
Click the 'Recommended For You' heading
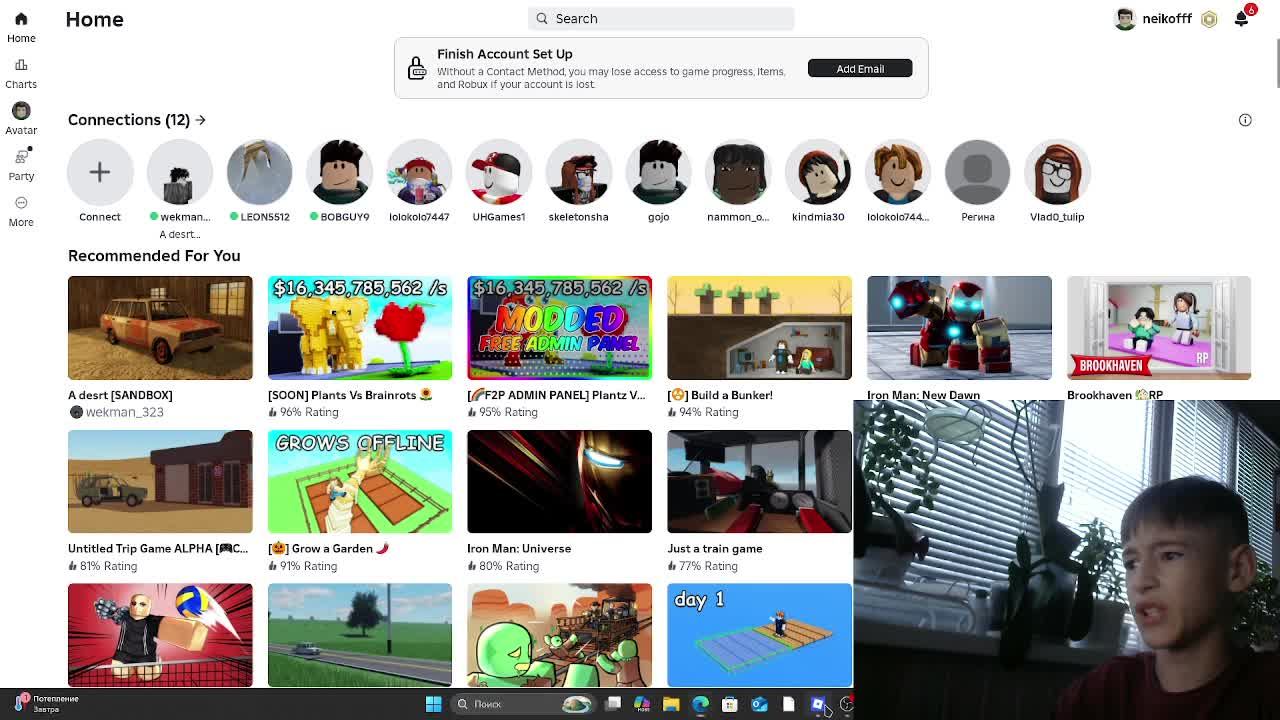click(x=154, y=256)
